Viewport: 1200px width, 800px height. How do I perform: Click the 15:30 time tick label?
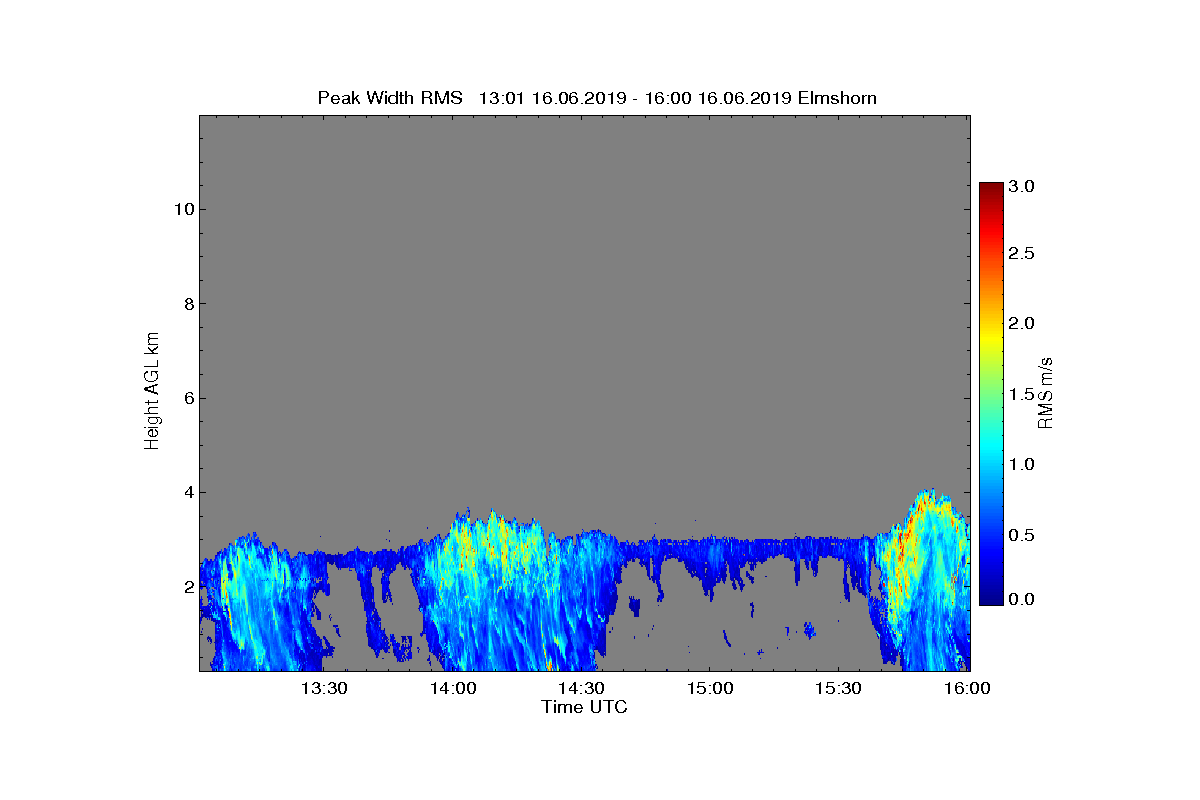click(839, 688)
